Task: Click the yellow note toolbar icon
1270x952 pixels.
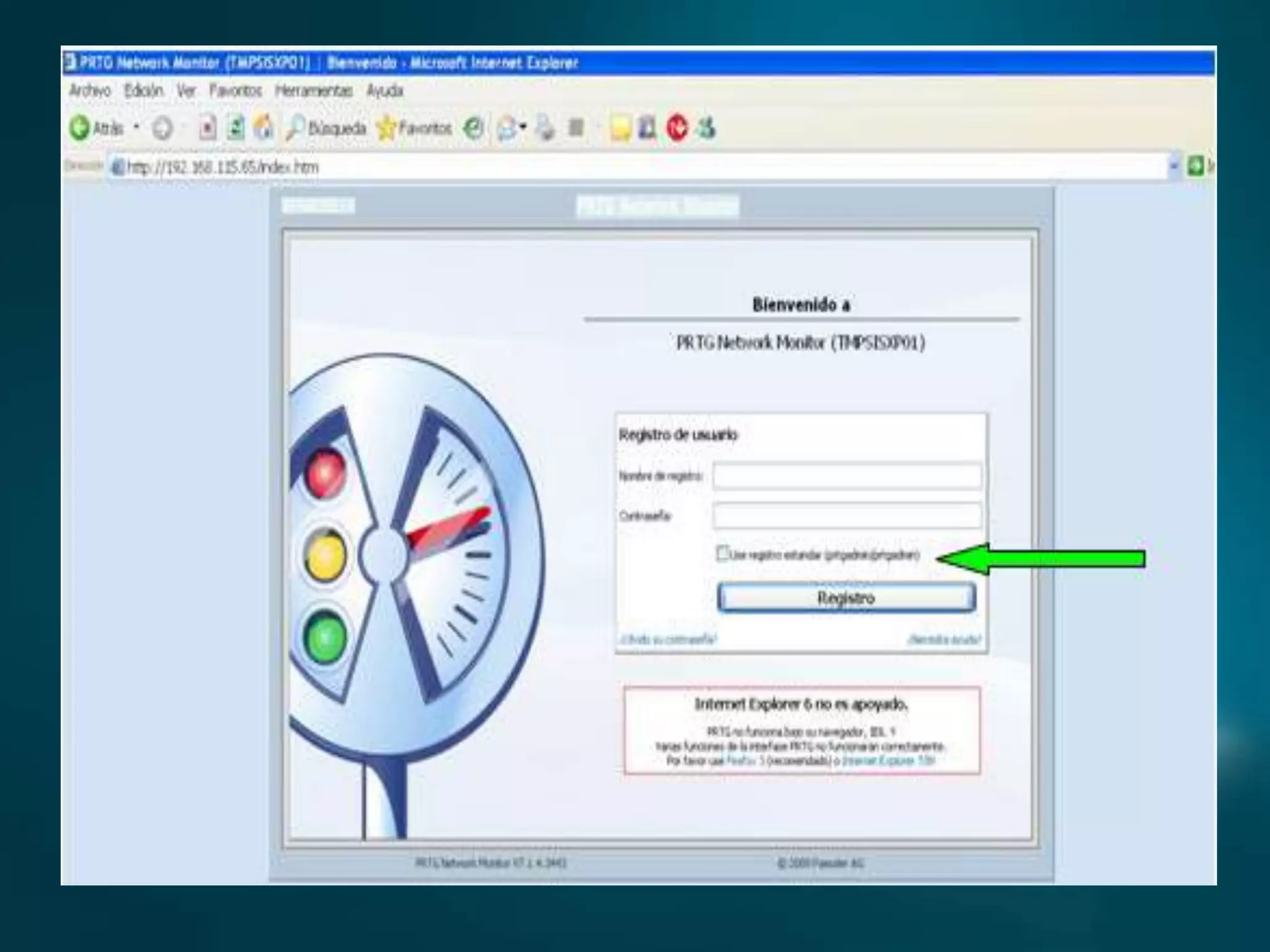Action: click(620, 128)
